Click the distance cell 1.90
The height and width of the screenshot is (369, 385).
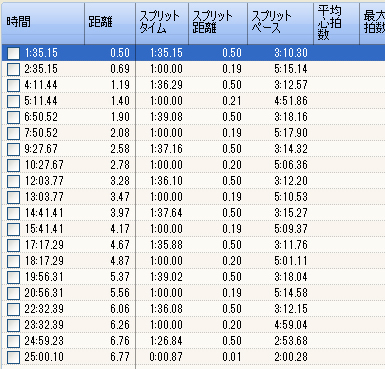120,117
